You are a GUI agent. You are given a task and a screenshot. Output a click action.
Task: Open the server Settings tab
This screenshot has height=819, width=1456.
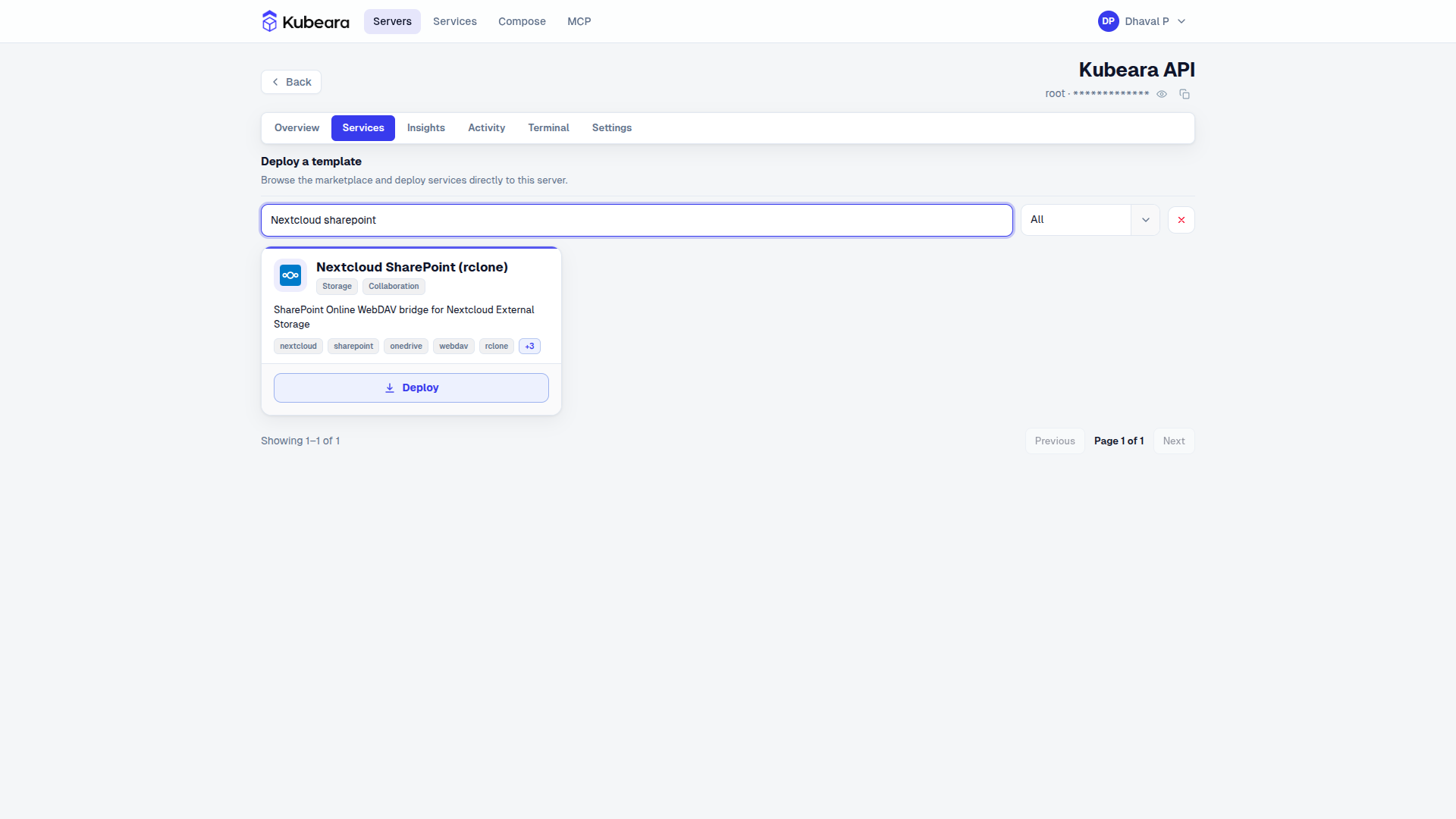[x=612, y=128]
